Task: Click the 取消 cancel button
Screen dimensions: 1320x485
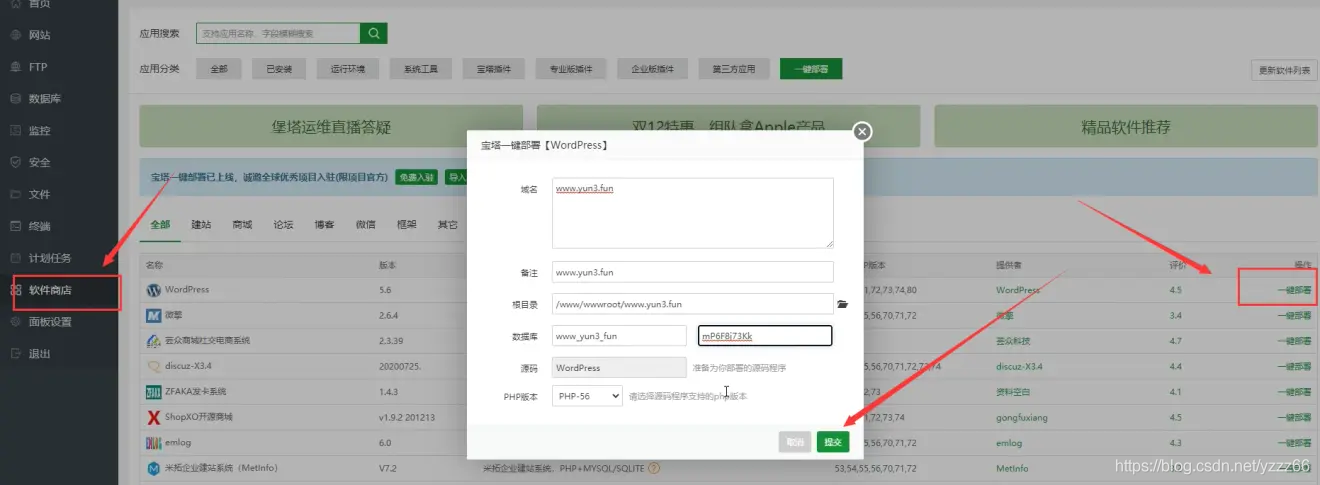Action: [x=795, y=441]
